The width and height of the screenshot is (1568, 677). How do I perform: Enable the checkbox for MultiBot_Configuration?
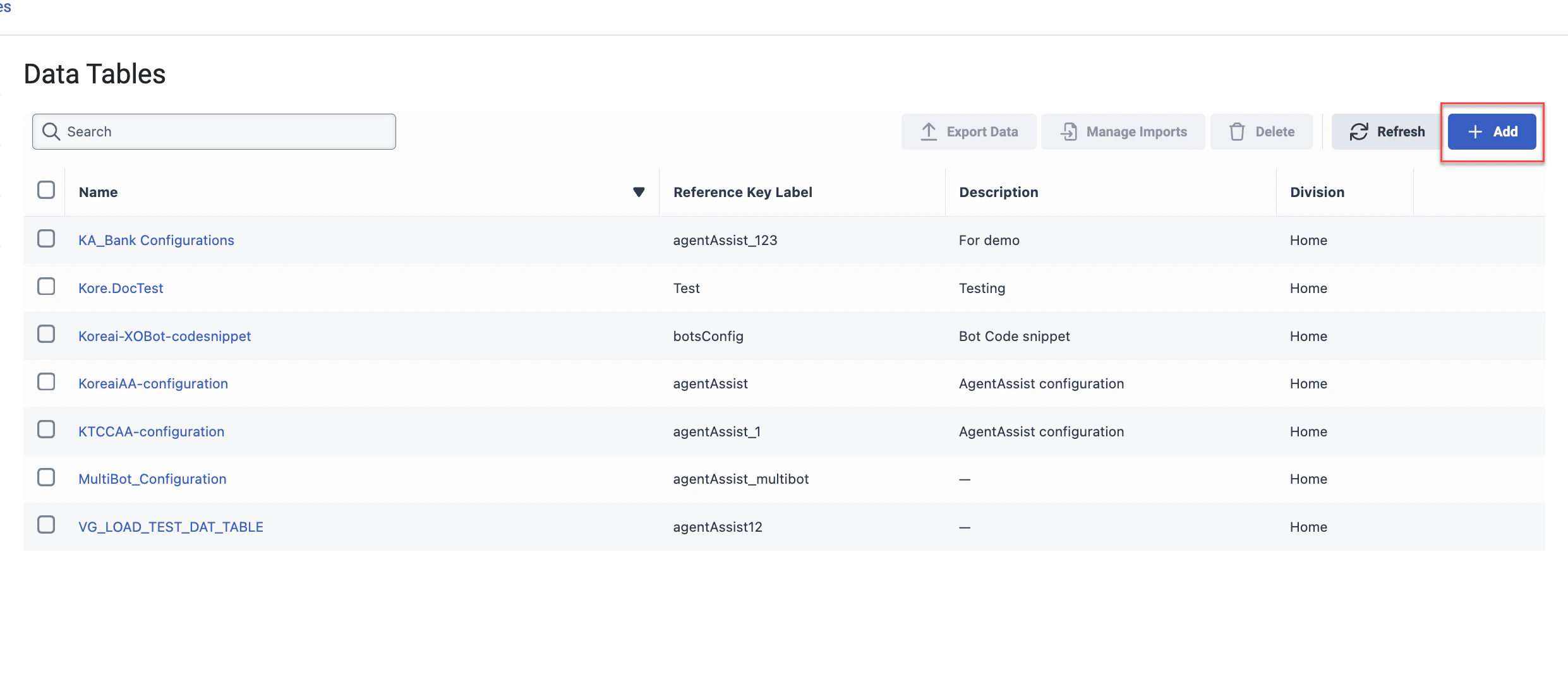pos(46,477)
